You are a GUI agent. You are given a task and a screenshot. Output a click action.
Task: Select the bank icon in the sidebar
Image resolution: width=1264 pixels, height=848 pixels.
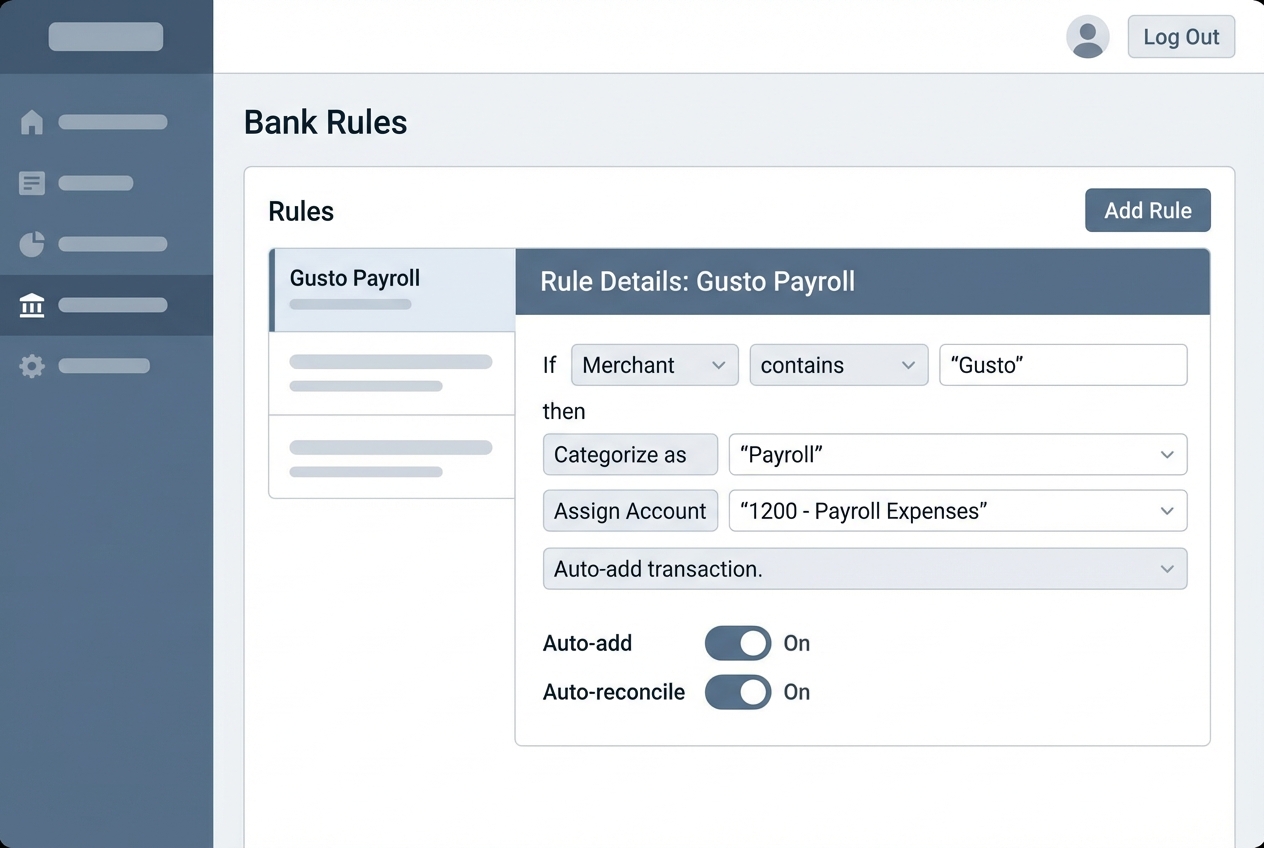point(31,304)
